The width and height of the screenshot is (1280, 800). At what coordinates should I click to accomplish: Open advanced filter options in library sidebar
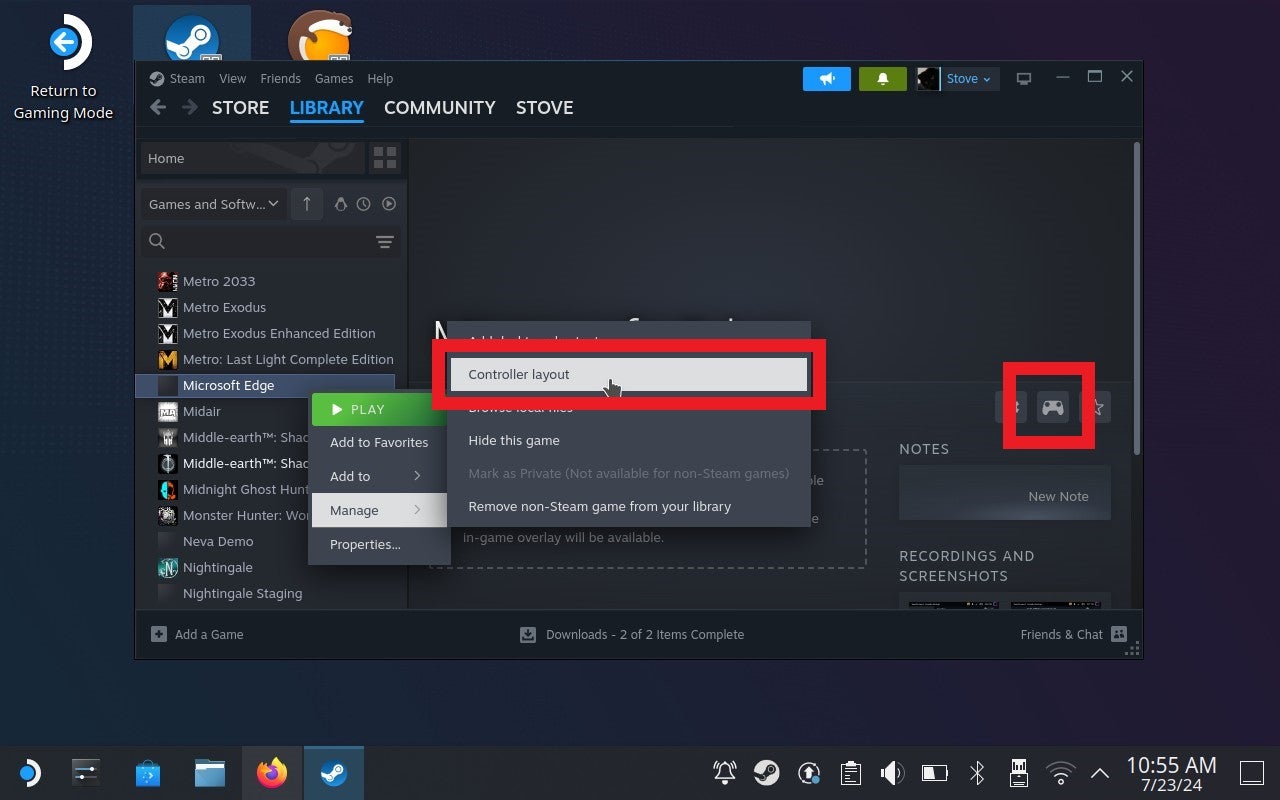tap(385, 241)
